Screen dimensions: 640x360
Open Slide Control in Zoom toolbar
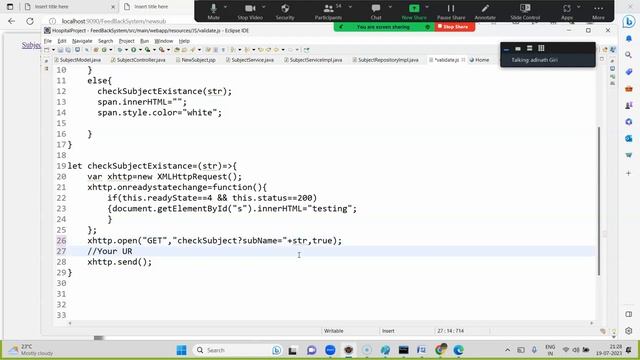pyautogui.click(x=525, y=11)
